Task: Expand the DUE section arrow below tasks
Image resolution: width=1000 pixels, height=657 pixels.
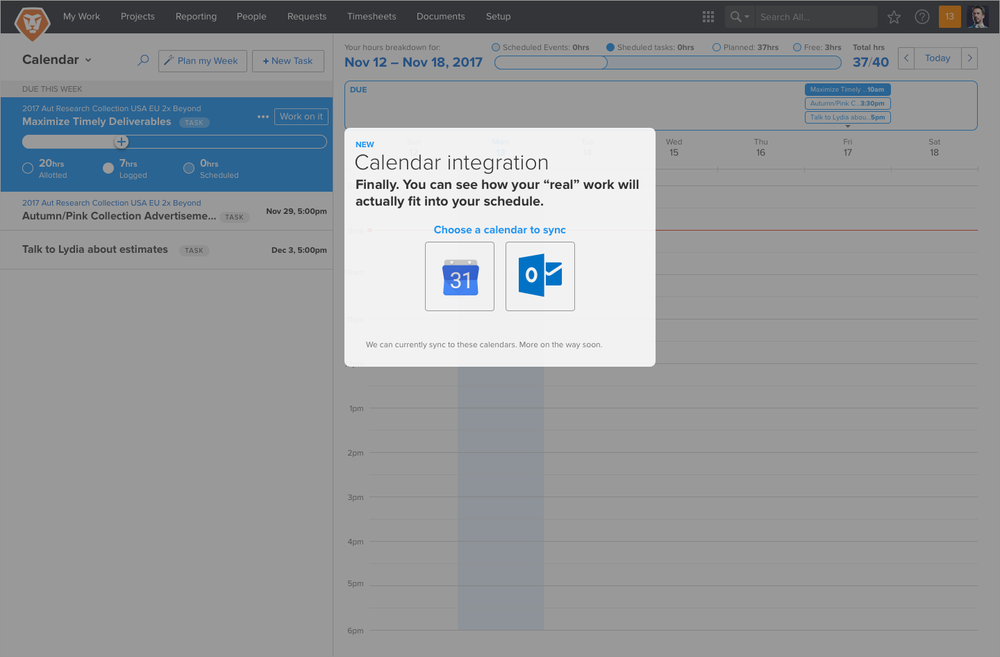Action: (x=848, y=126)
